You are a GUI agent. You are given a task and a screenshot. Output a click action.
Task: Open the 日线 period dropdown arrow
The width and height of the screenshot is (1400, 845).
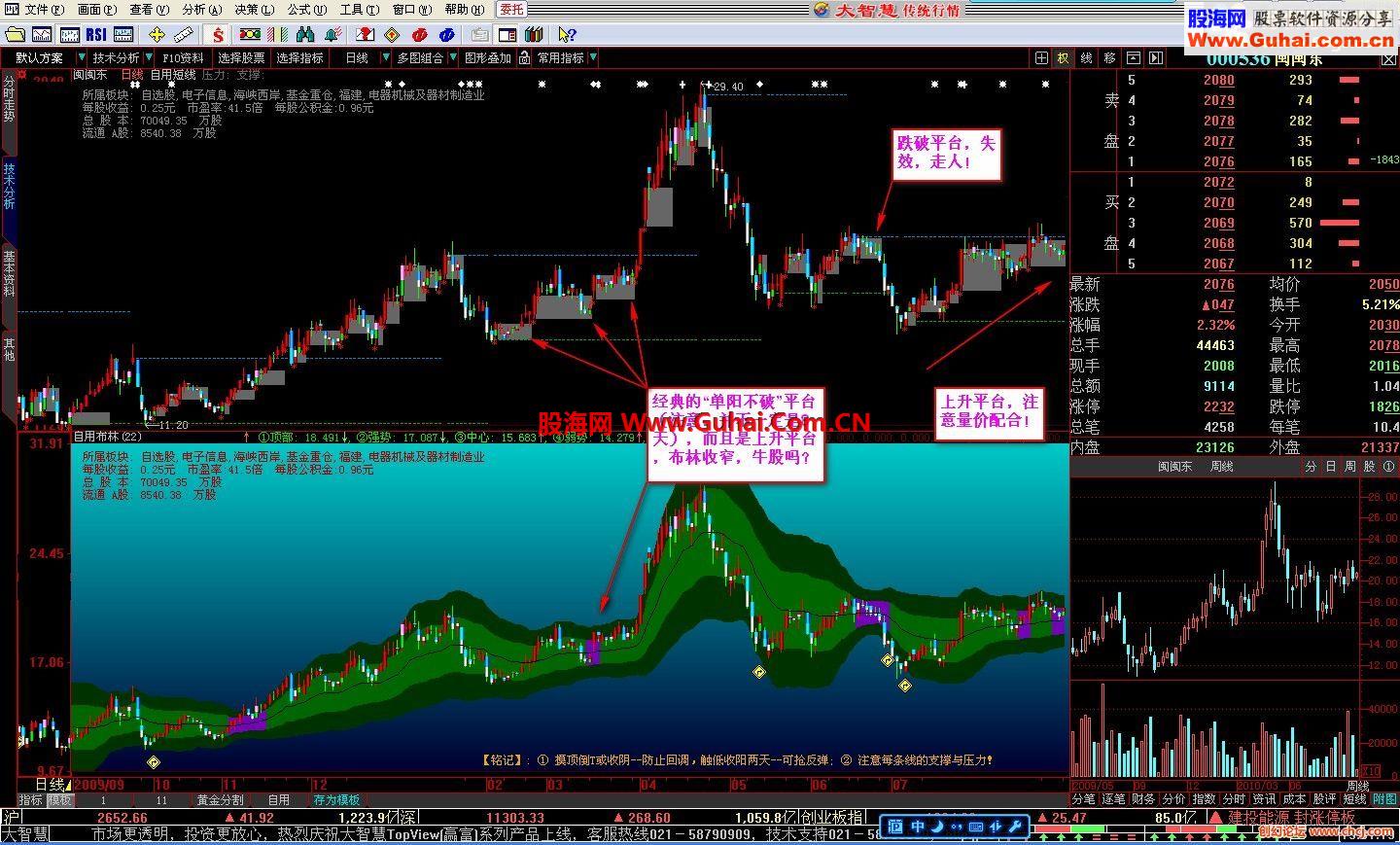pyautogui.click(x=384, y=58)
